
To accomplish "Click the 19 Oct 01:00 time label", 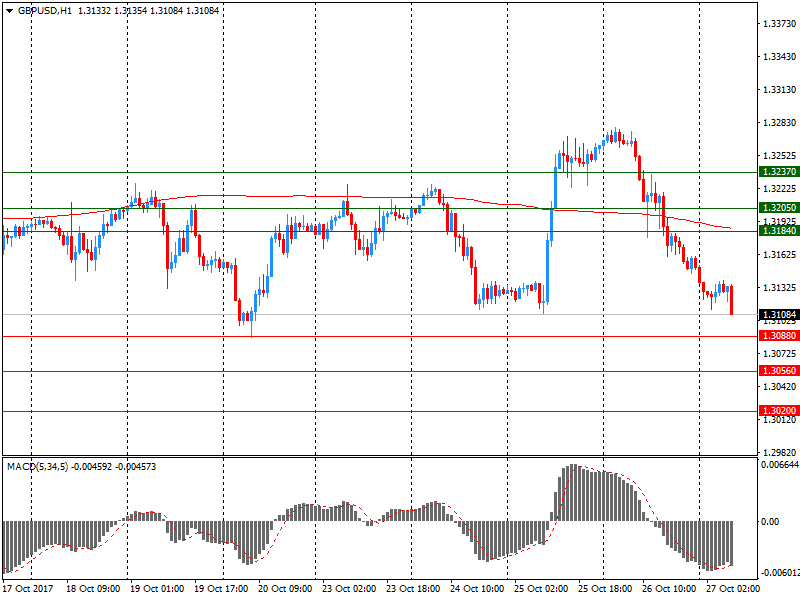I will coord(157,589).
